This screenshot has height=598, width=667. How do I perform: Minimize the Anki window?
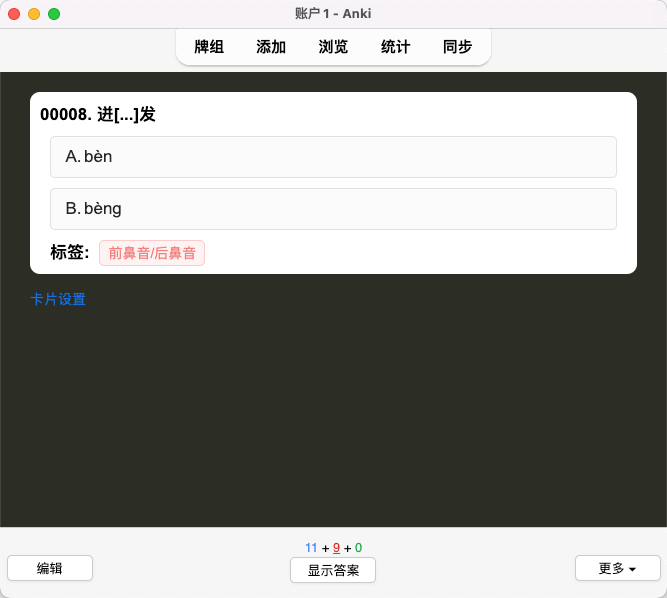tap(34, 14)
